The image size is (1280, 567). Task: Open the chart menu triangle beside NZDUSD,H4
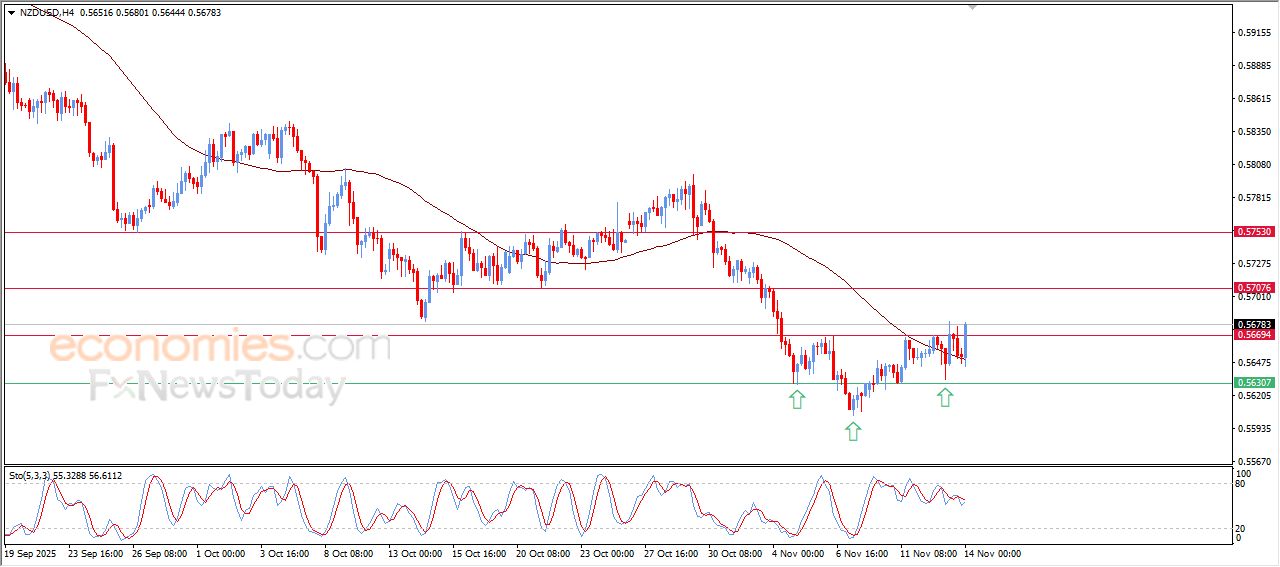pyautogui.click(x=11, y=13)
